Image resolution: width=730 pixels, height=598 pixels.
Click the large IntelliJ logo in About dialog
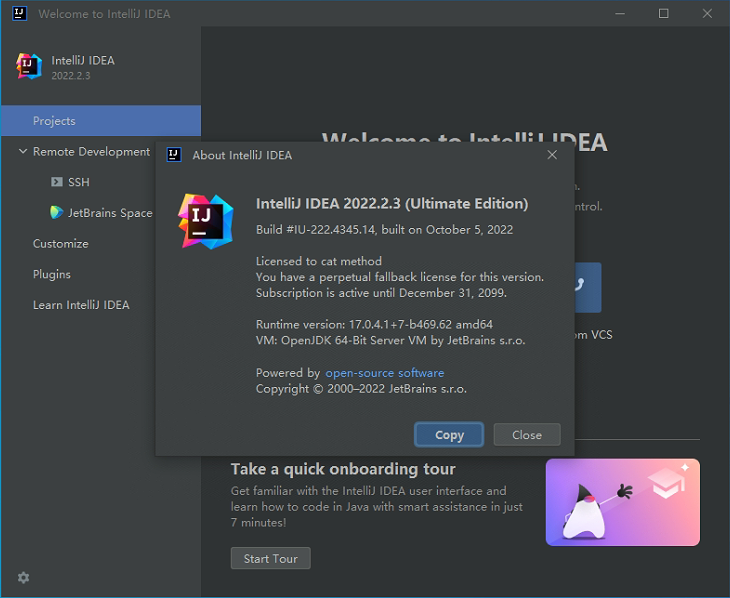206,221
